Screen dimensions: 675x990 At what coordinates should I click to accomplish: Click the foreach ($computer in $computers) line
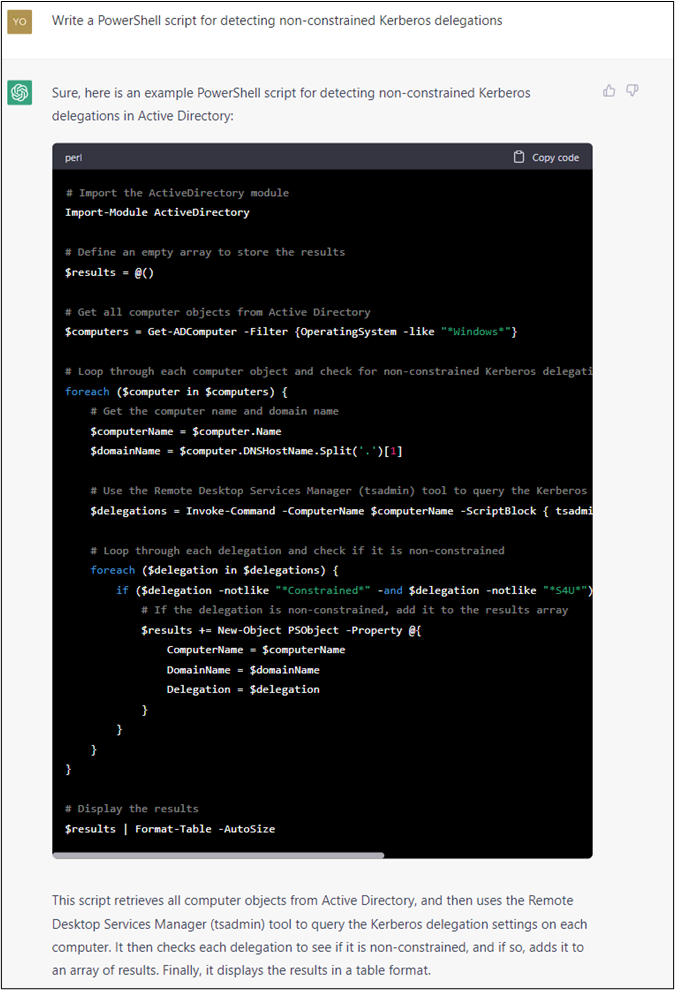175,391
